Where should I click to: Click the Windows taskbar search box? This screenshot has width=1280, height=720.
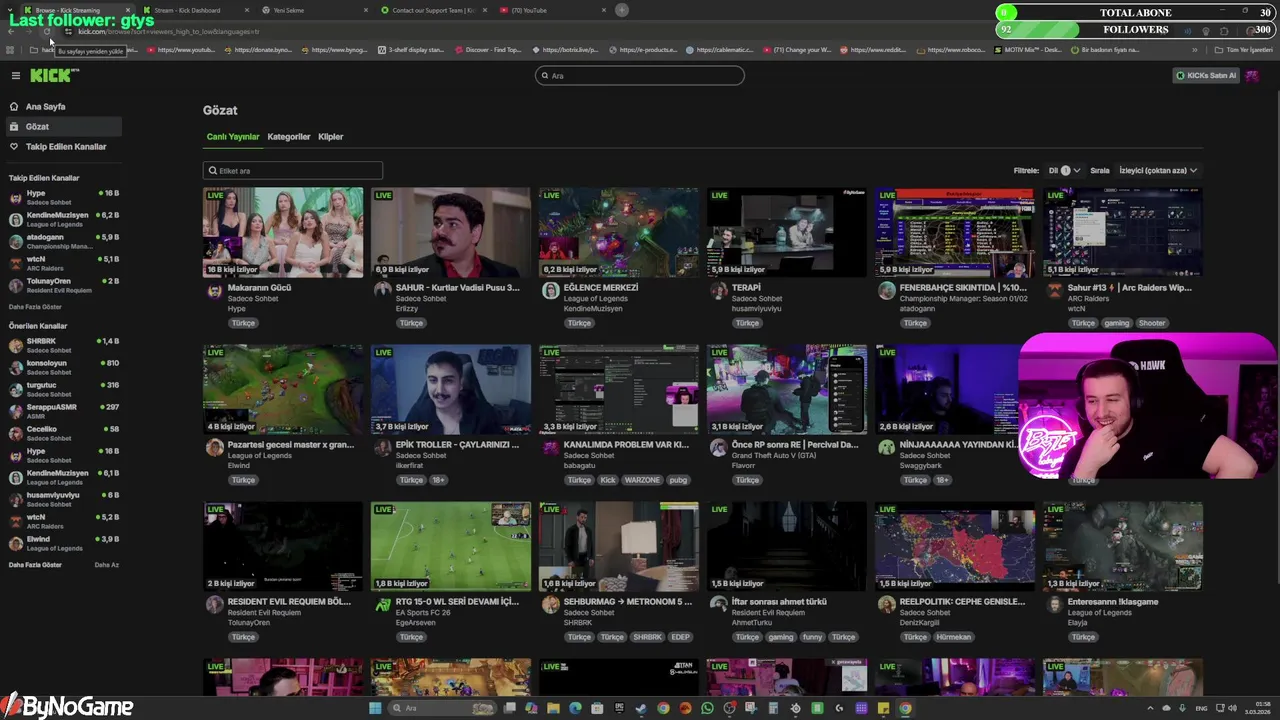click(x=442, y=708)
